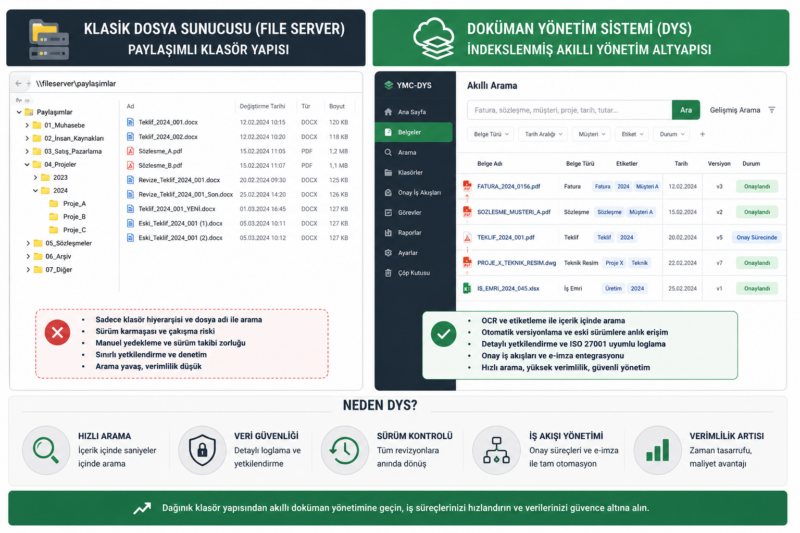The height and width of the screenshot is (533, 800).
Task: Click the back arrow in file server window
Action: point(18,83)
